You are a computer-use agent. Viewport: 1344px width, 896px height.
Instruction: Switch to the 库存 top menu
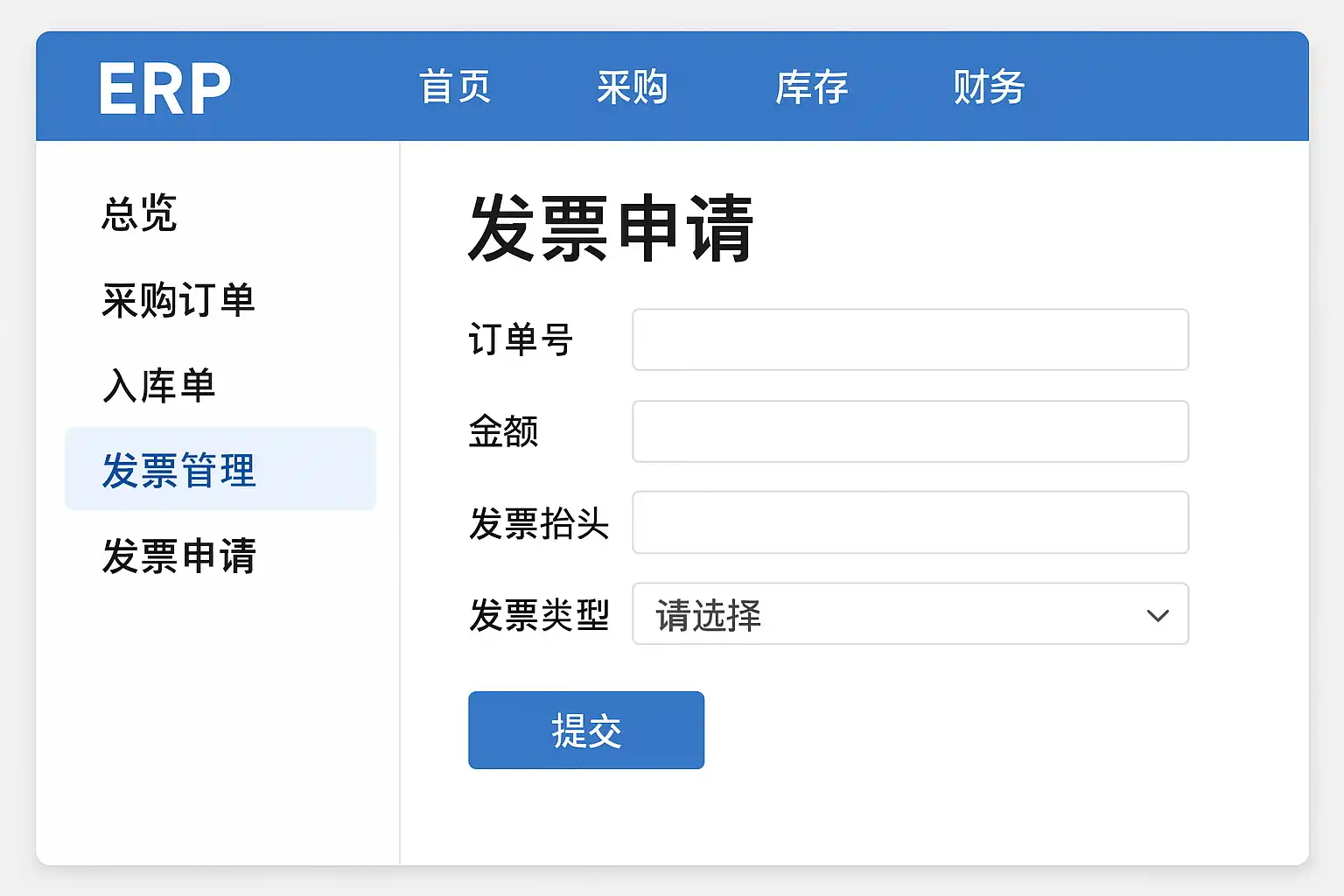(x=811, y=87)
